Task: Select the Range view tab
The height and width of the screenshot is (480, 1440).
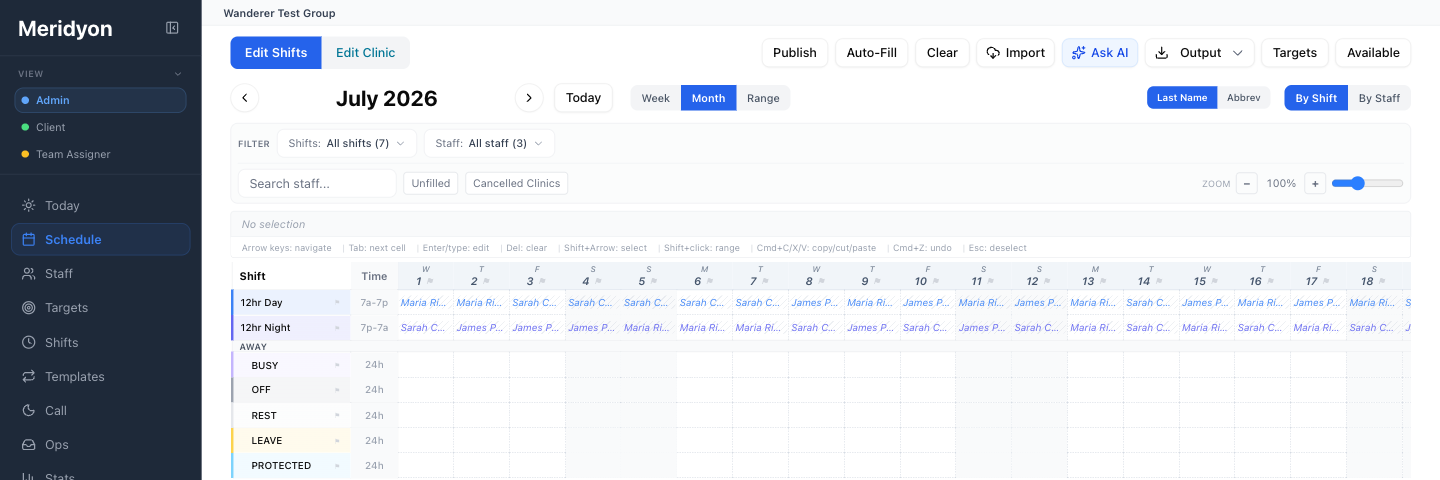Action: click(x=763, y=98)
